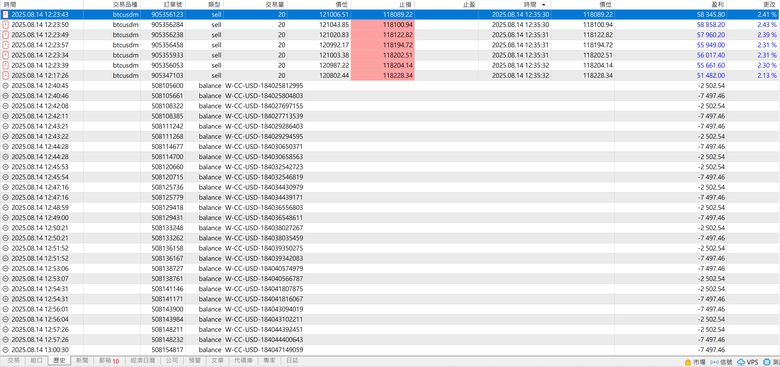The width and height of the screenshot is (780, 367).
Task: Click sell icon of order 905356238
Action: tap(5, 35)
